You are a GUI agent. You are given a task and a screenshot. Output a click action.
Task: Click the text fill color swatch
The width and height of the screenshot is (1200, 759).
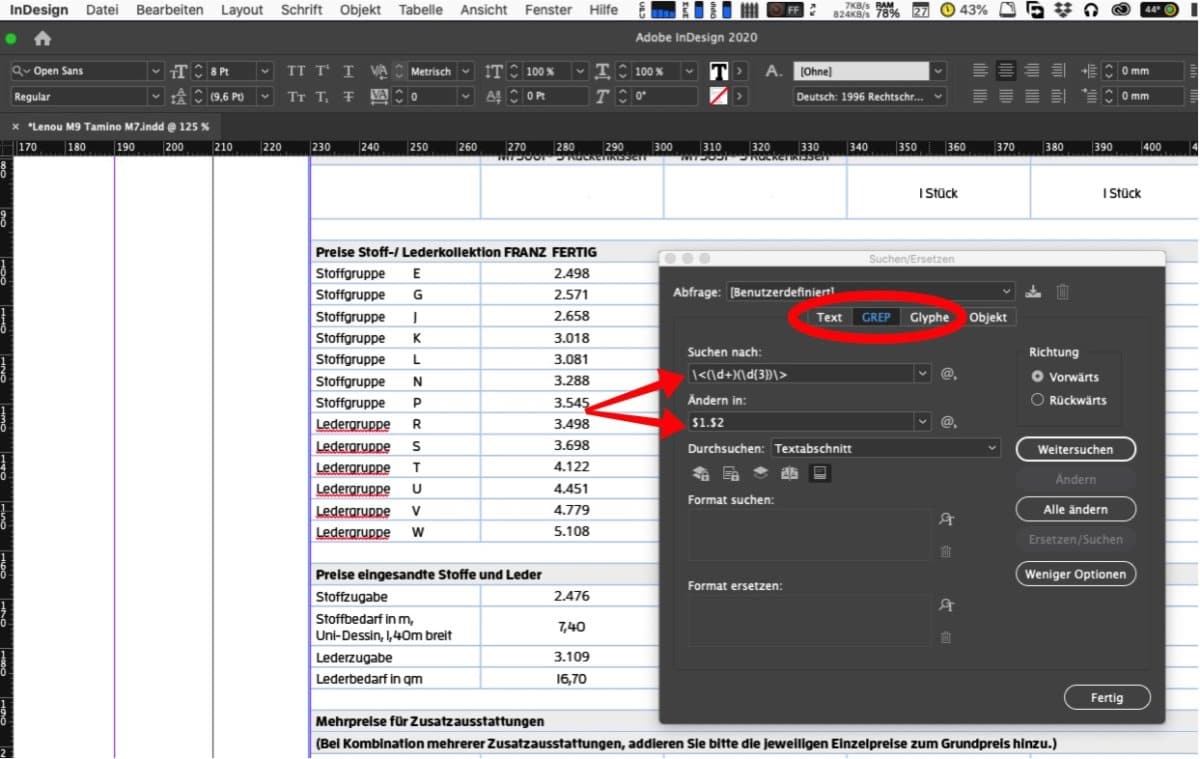coord(718,72)
